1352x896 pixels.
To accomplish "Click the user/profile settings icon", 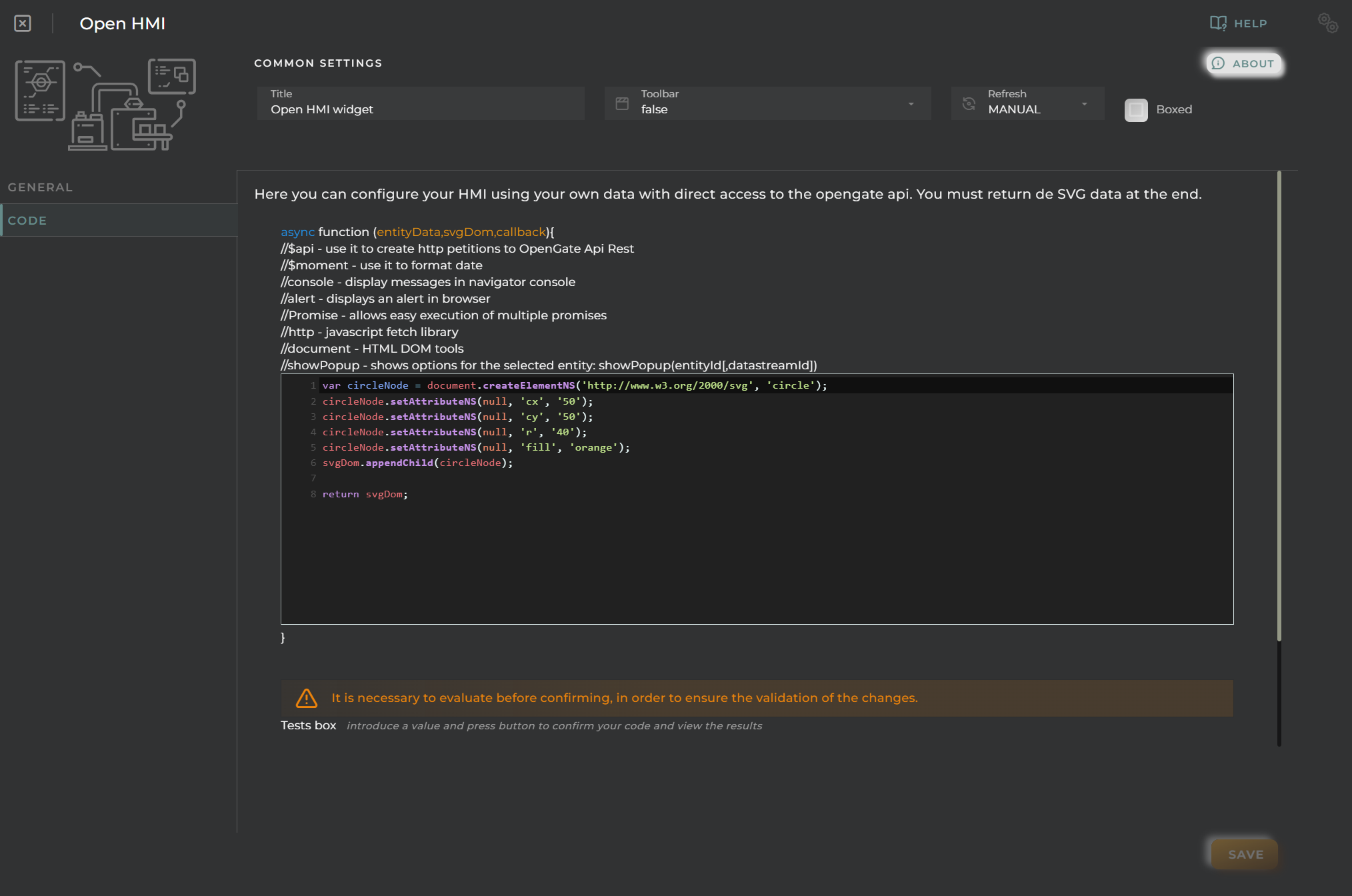I will [x=1327, y=22].
